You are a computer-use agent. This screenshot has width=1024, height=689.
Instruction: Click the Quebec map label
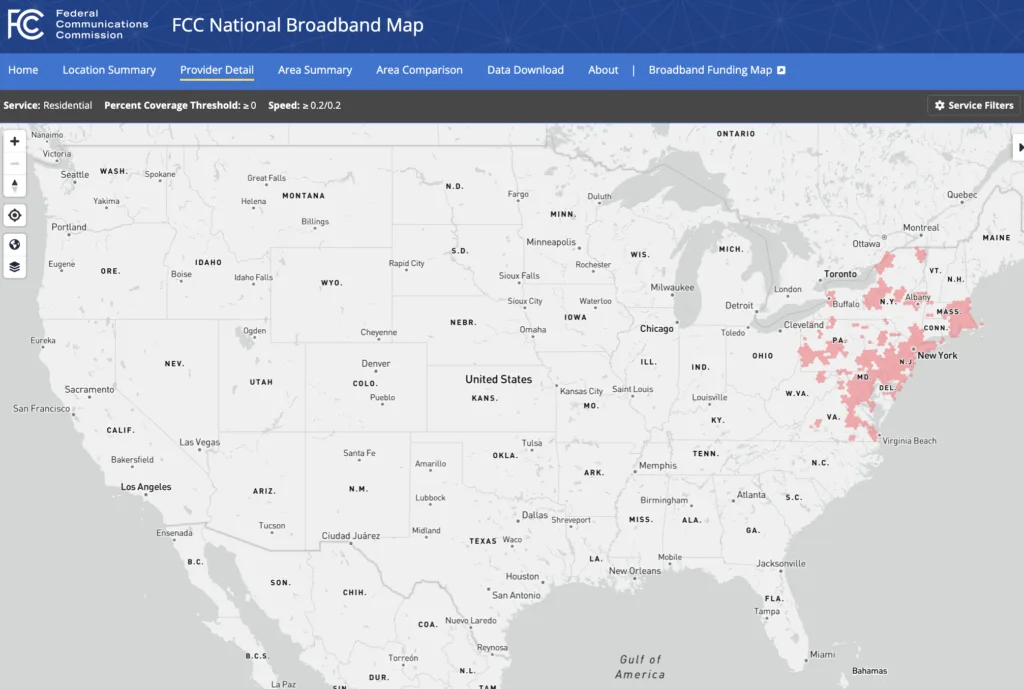click(x=962, y=195)
